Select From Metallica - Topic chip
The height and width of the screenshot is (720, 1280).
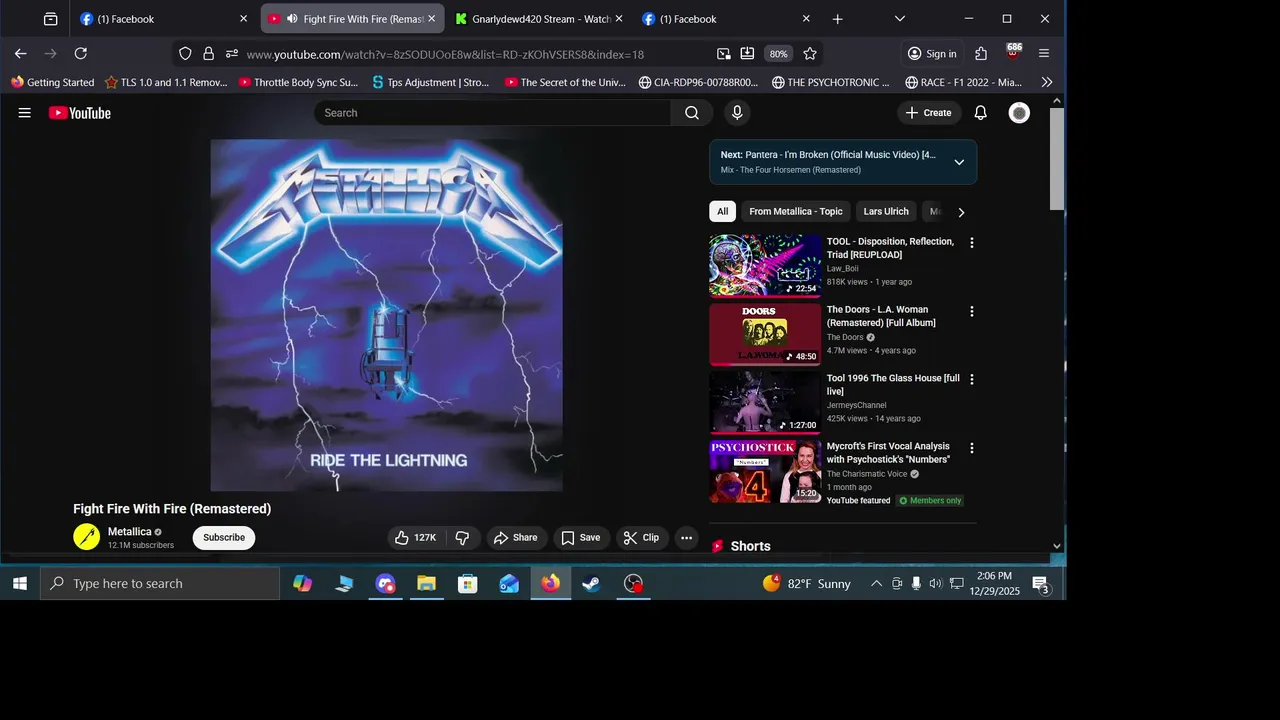[796, 212]
